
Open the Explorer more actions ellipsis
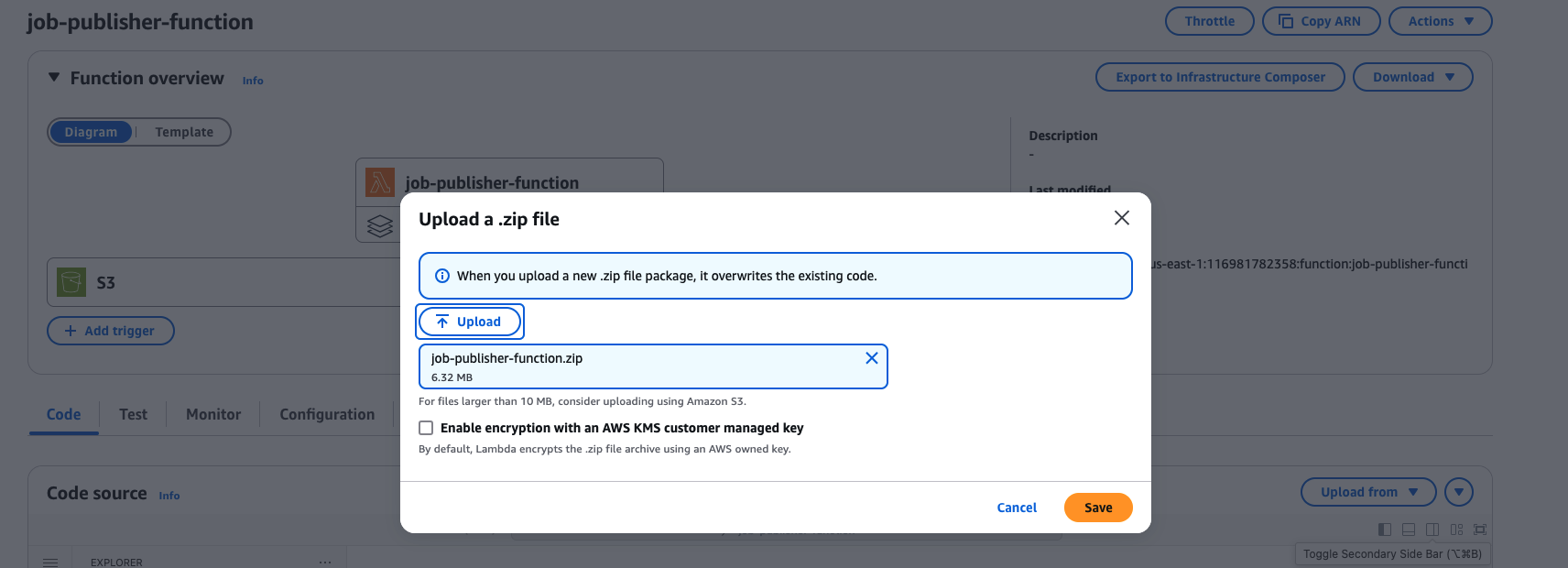[325, 562]
